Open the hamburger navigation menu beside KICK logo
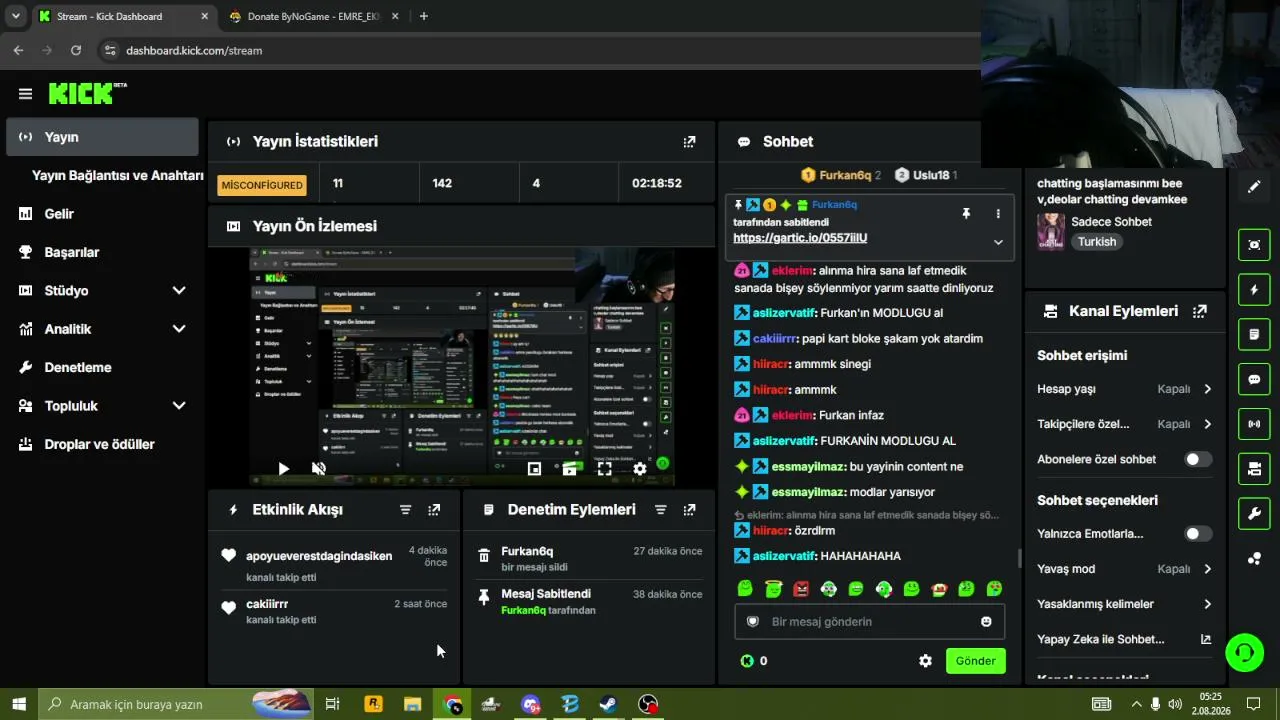Image resolution: width=1280 pixels, height=720 pixels. point(25,94)
